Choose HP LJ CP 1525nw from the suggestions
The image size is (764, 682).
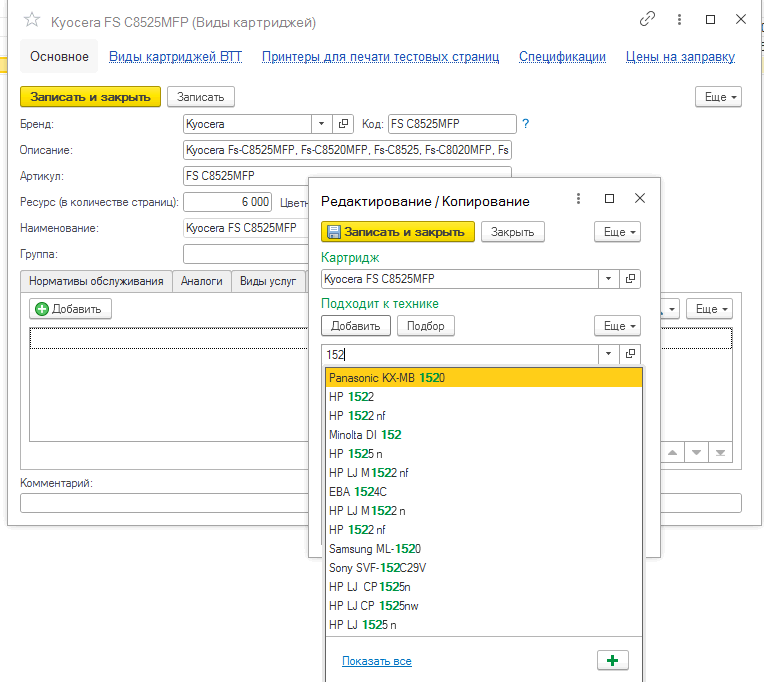(x=483, y=606)
